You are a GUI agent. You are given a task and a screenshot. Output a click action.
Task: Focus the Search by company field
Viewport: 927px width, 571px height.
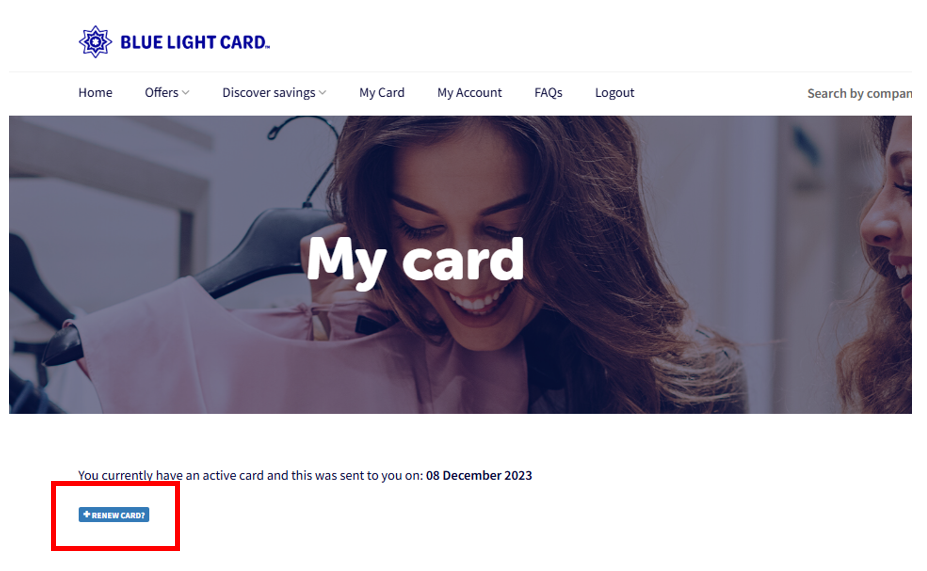click(859, 93)
